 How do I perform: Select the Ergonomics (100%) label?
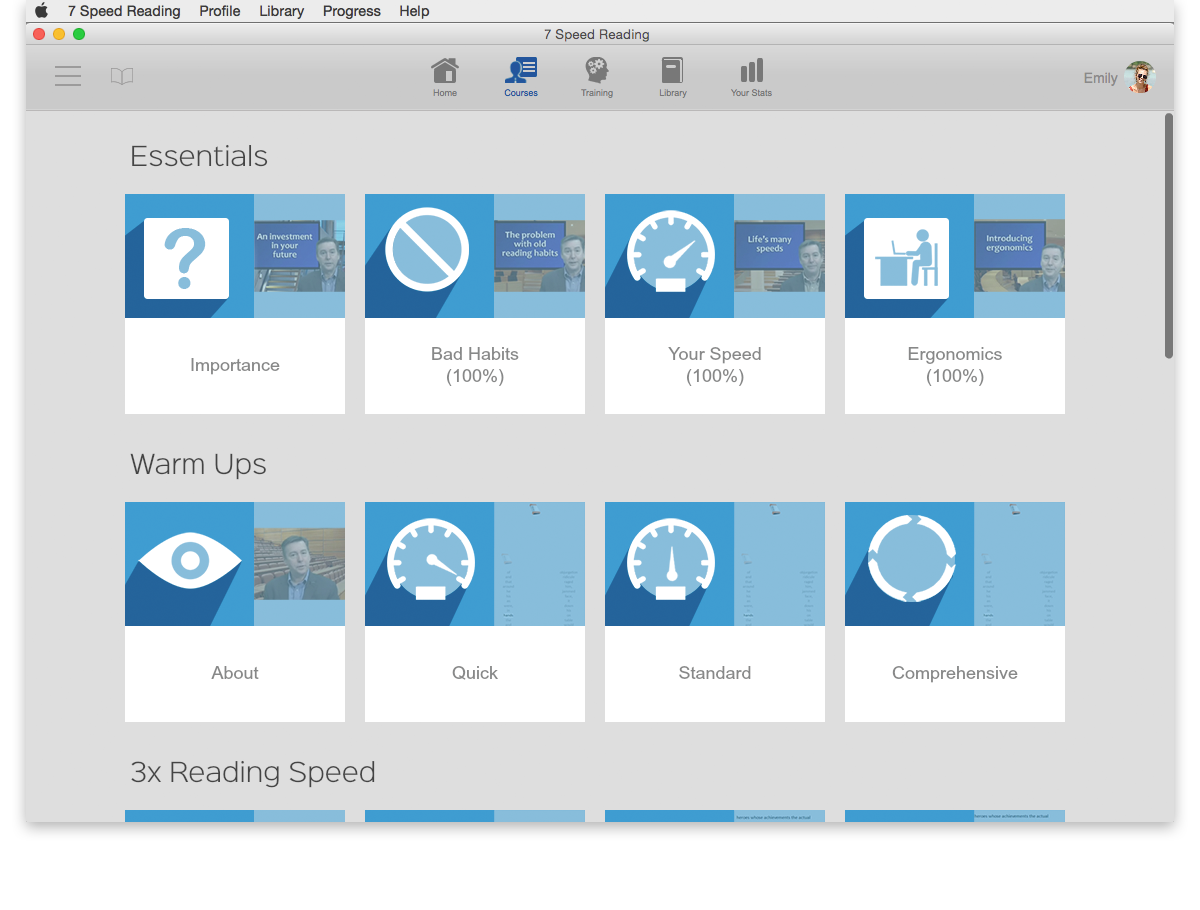click(955, 365)
